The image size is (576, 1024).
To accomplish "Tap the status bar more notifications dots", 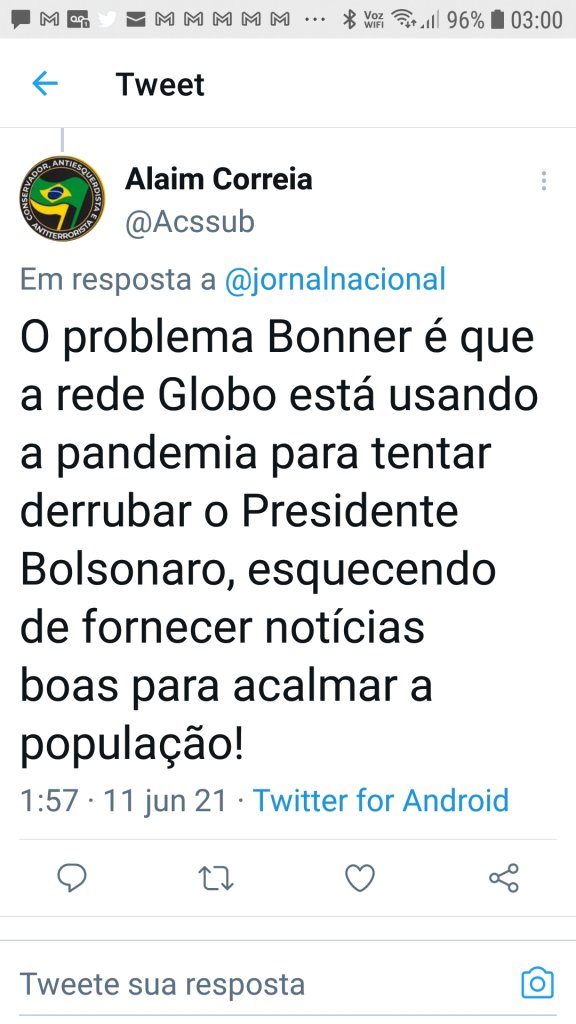I will click(315, 20).
